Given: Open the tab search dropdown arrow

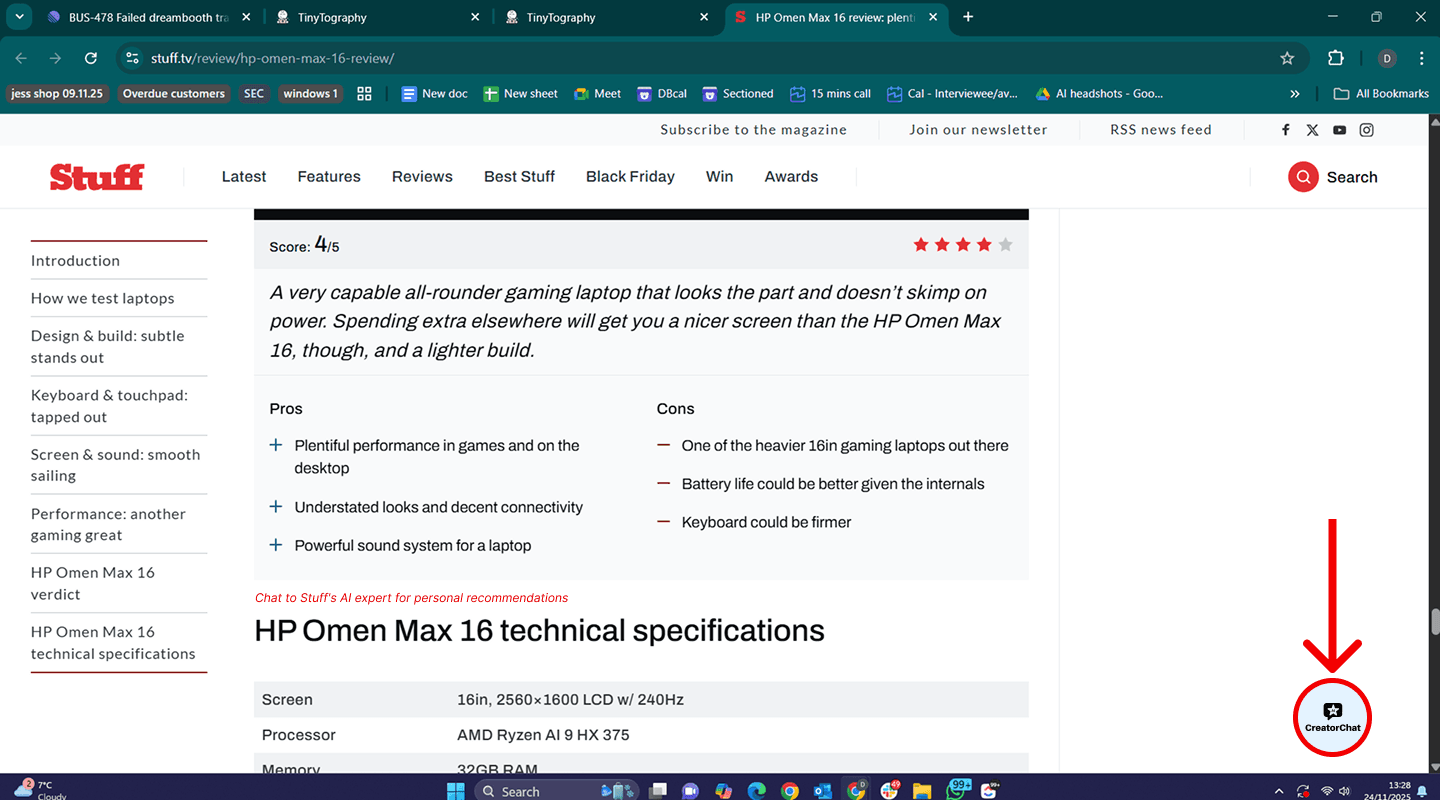Looking at the screenshot, I should pos(19,17).
